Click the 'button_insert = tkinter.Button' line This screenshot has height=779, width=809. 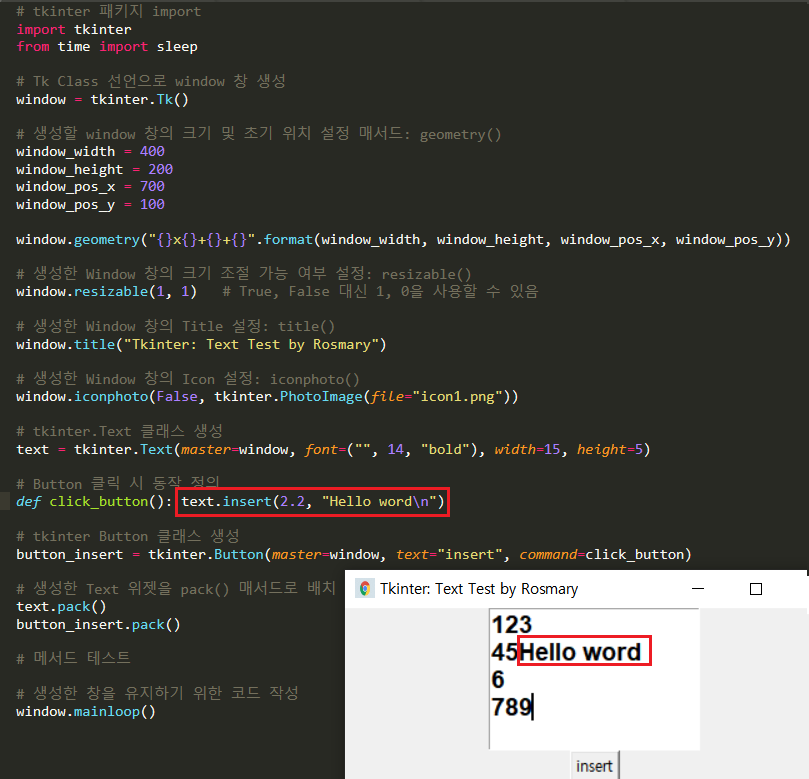pos(353,555)
